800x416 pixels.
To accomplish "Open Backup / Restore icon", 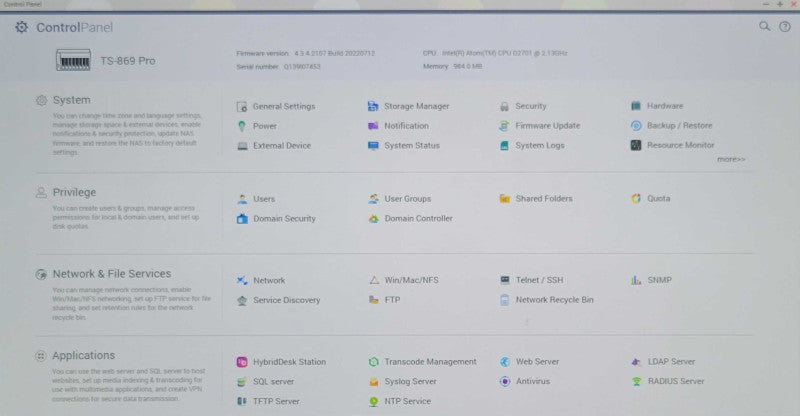I will click(x=636, y=126).
